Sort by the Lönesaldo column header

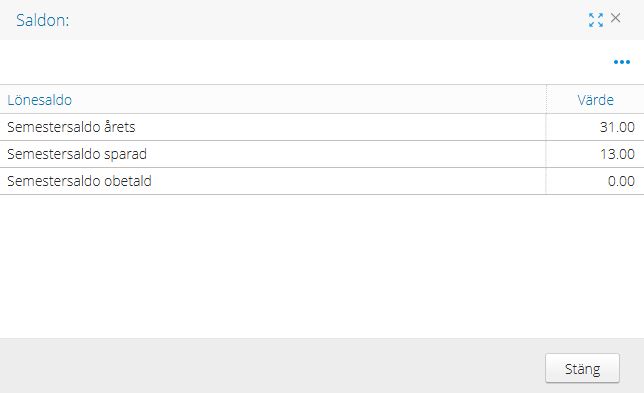click(x=39, y=100)
